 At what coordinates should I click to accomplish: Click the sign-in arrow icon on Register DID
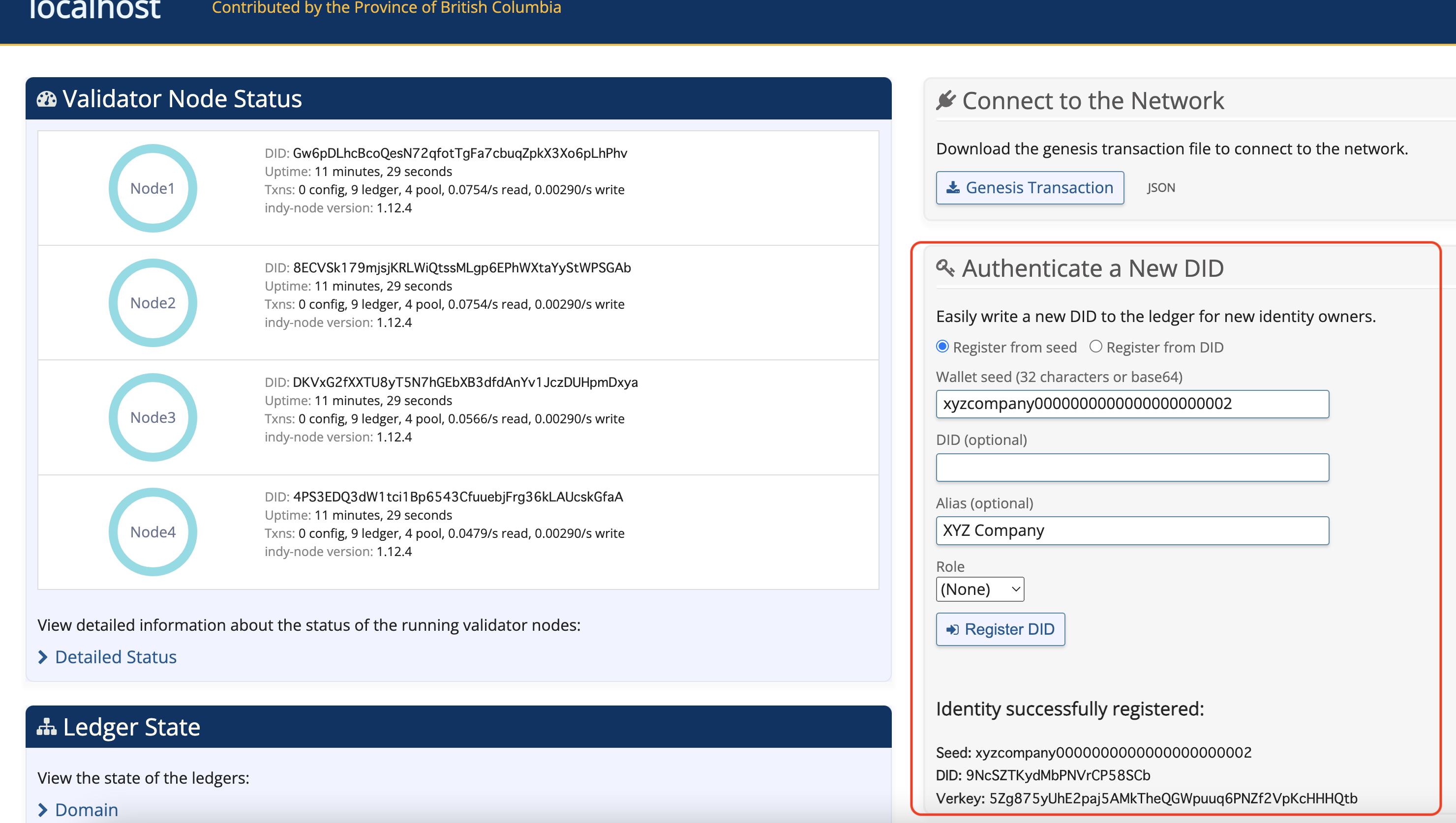tap(952, 629)
